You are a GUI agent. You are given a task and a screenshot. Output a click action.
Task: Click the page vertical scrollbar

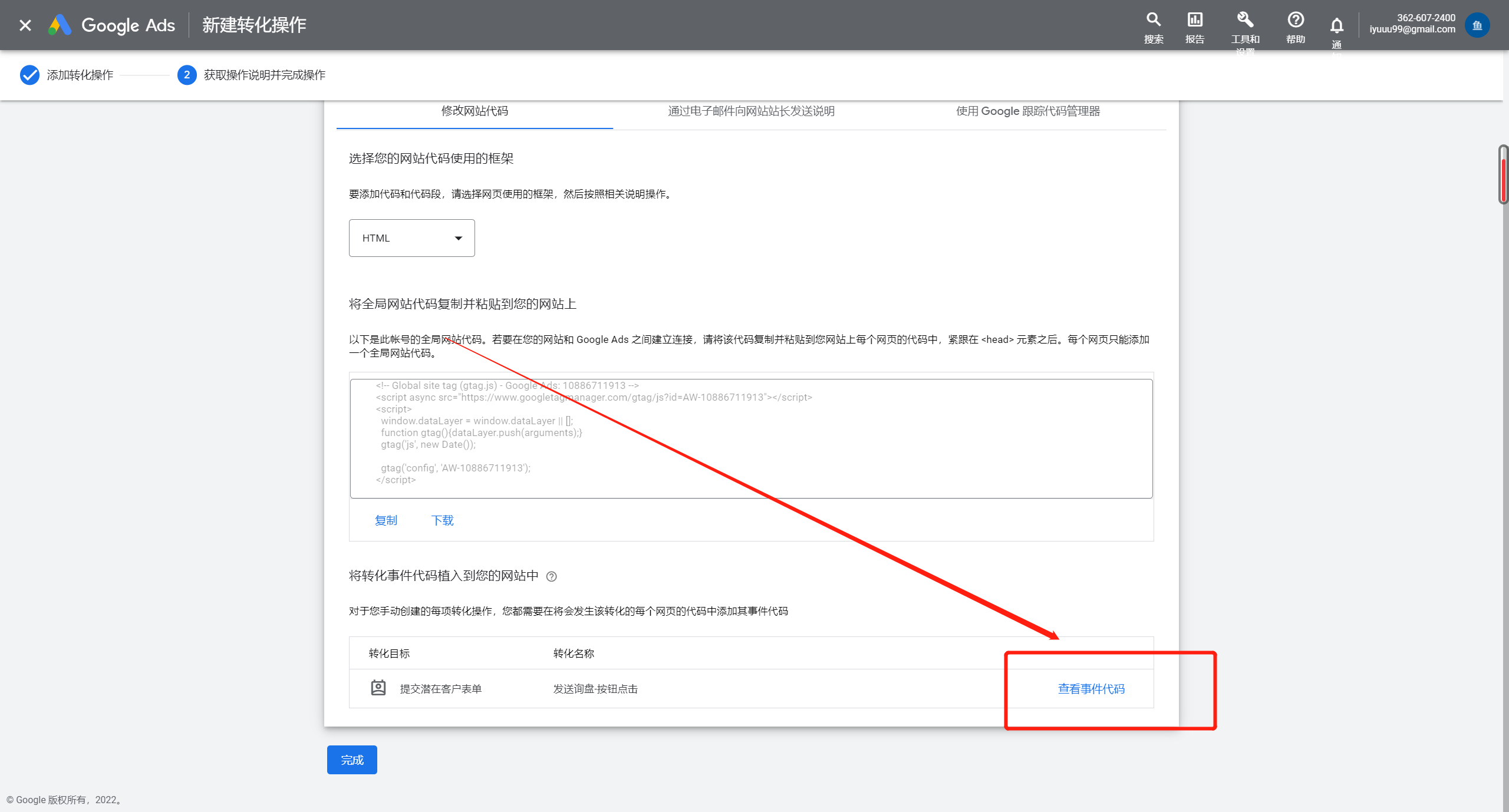pyautogui.click(x=1504, y=174)
